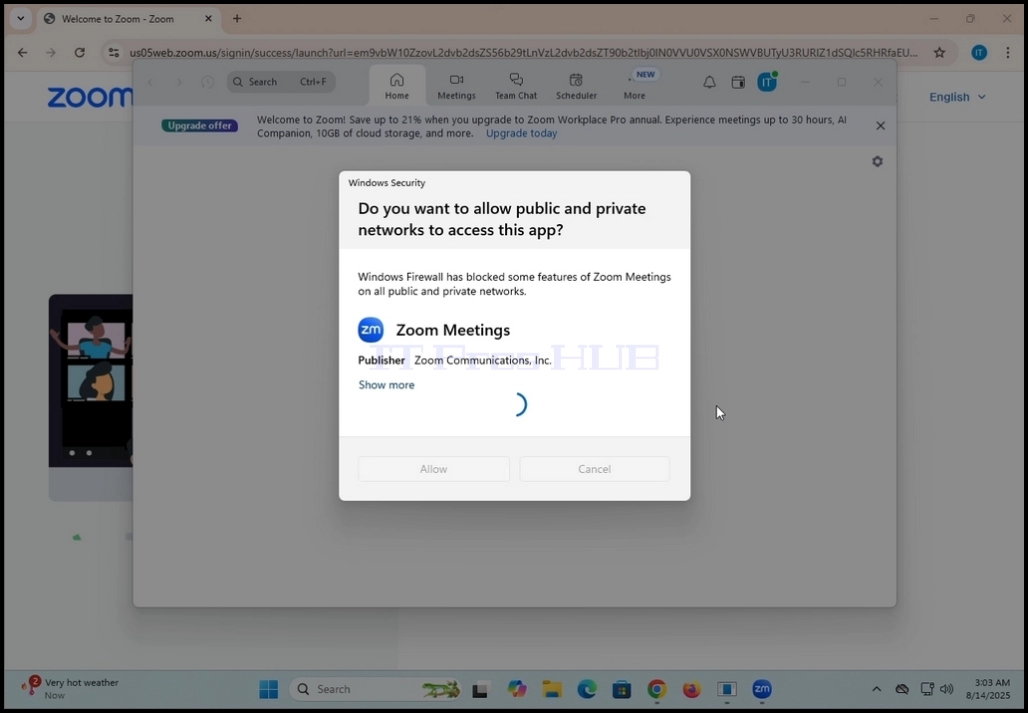This screenshot has width=1028, height=713.
Task: Allow Zoom Meetings through Windows Firewall
Action: tap(433, 469)
